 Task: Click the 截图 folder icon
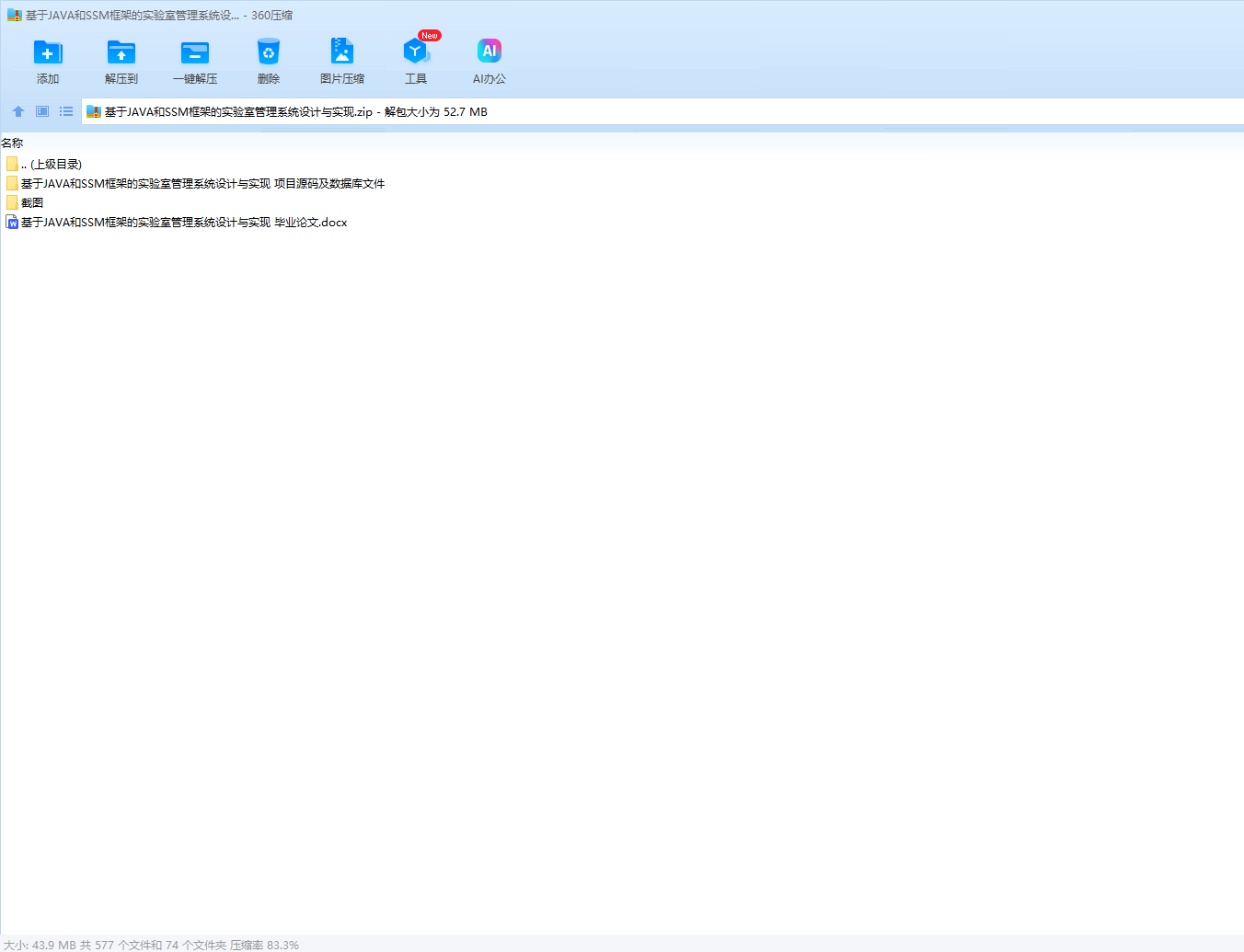pos(12,202)
